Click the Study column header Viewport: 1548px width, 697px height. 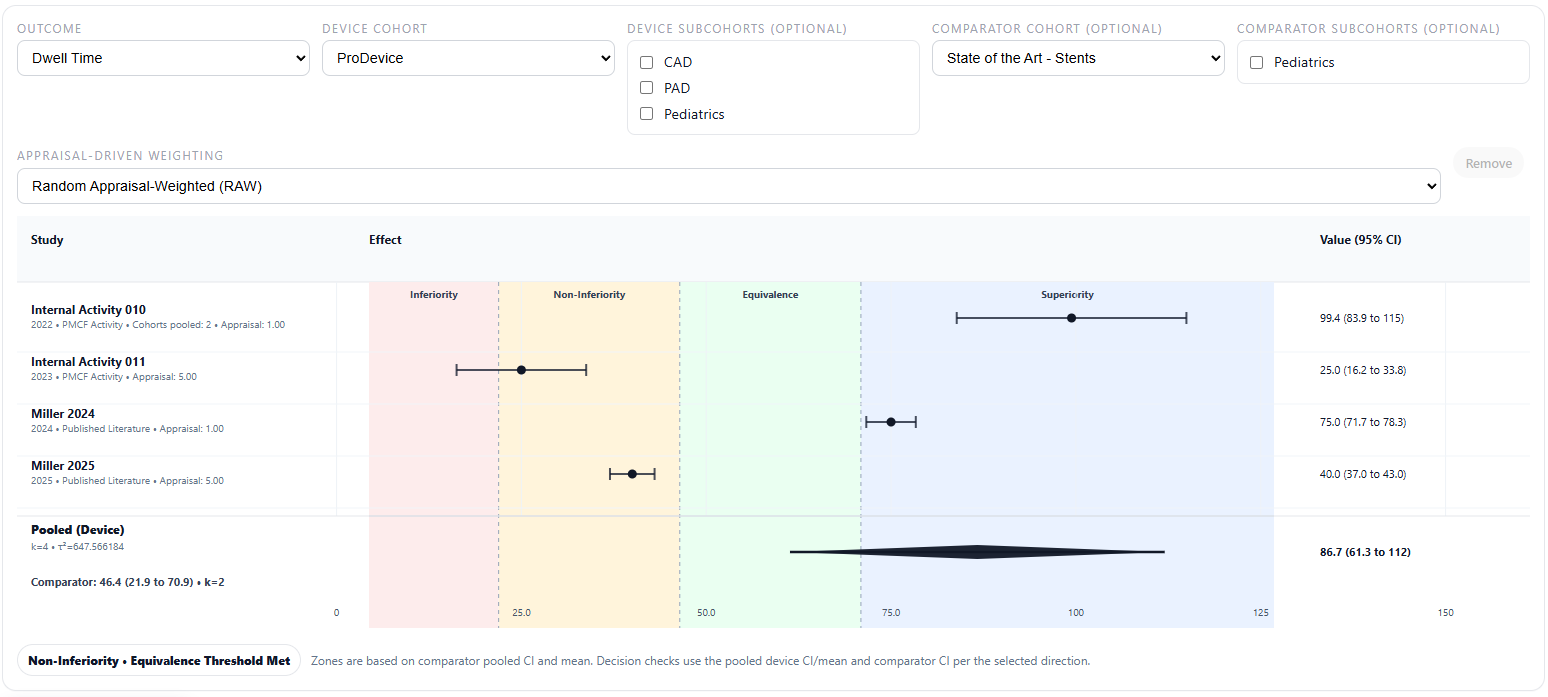(47, 240)
